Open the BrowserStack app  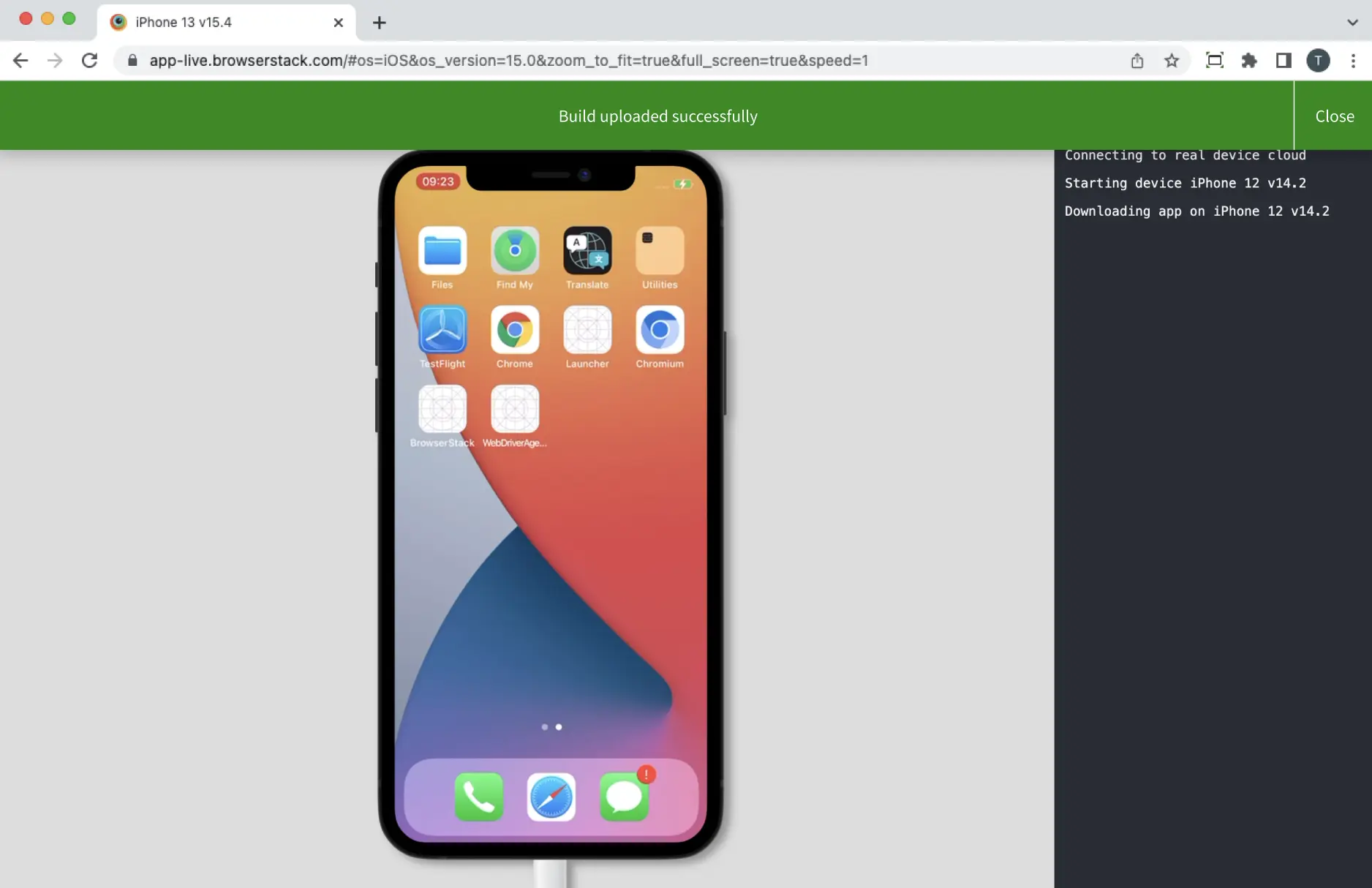(442, 410)
